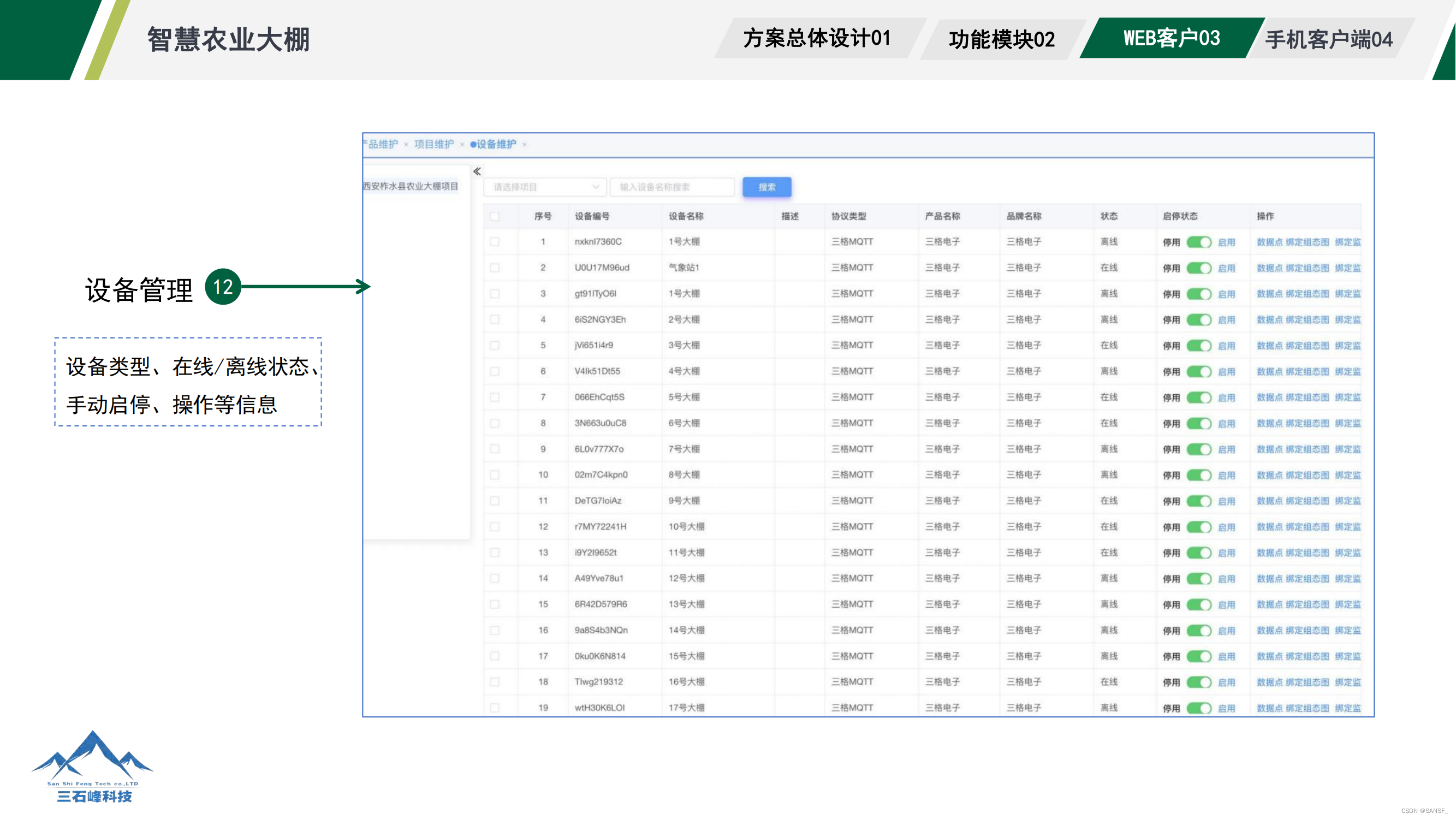Close the 项目维护 tab with its x icon
This screenshot has height=819, width=1456.
tap(462, 145)
